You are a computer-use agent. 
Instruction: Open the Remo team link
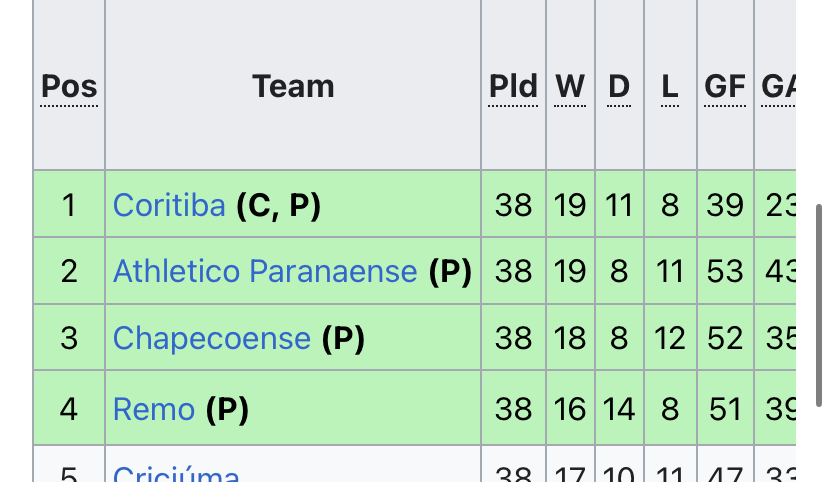point(154,409)
